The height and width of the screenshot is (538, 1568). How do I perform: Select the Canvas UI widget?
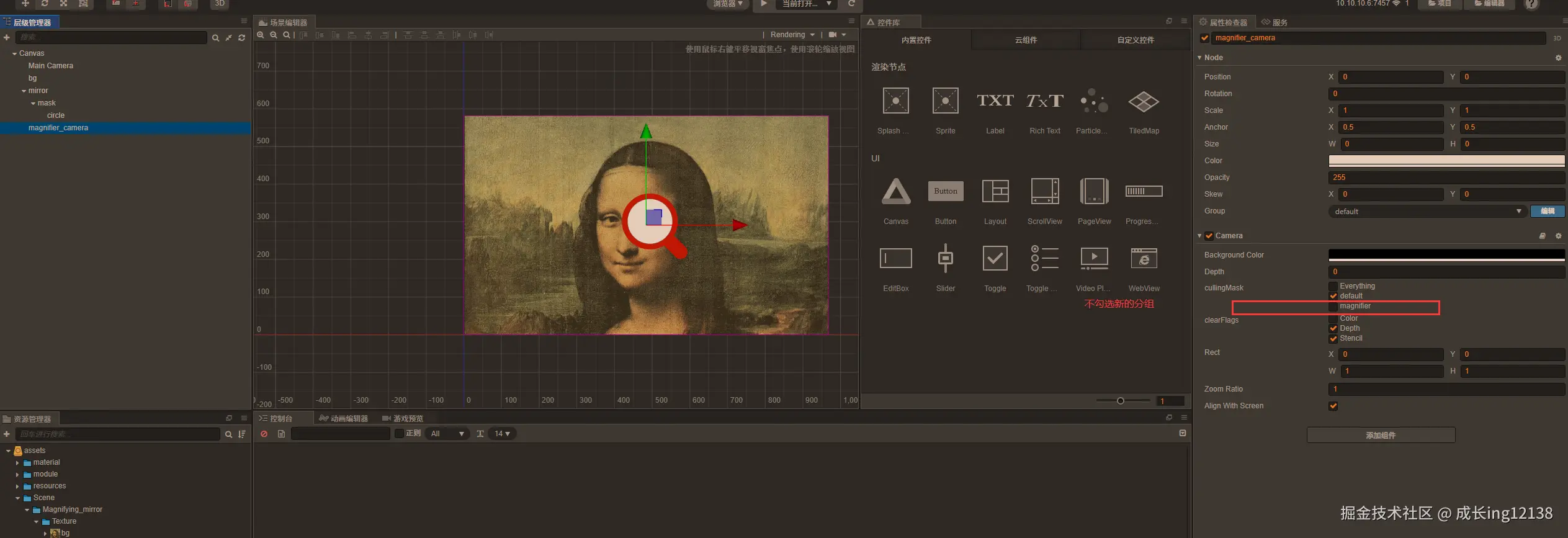[x=896, y=191]
